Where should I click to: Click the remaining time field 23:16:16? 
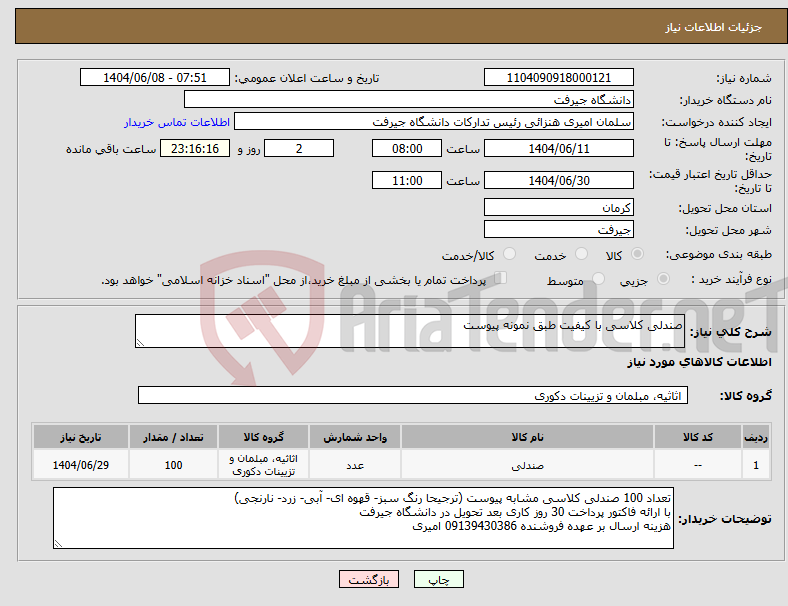(195, 149)
